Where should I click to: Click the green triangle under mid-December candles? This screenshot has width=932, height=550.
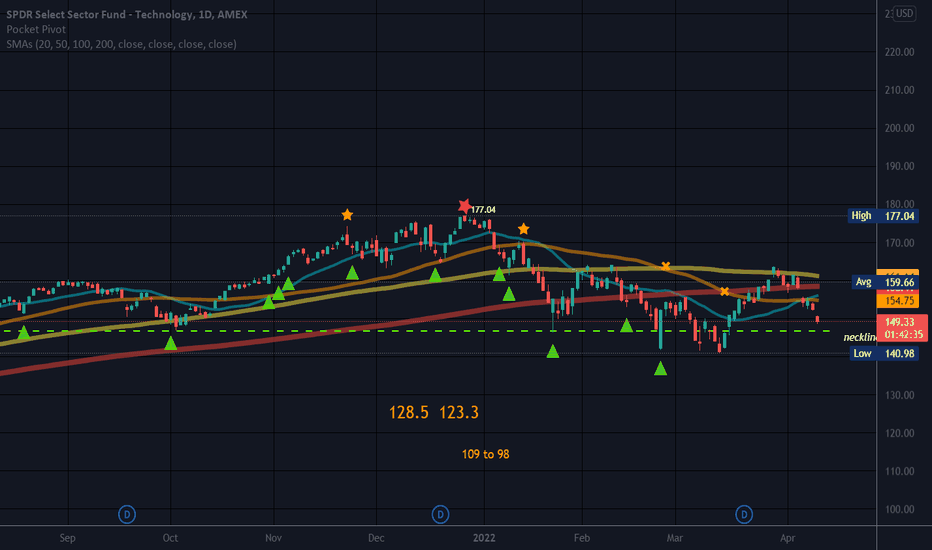pyautogui.click(x=435, y=275)
